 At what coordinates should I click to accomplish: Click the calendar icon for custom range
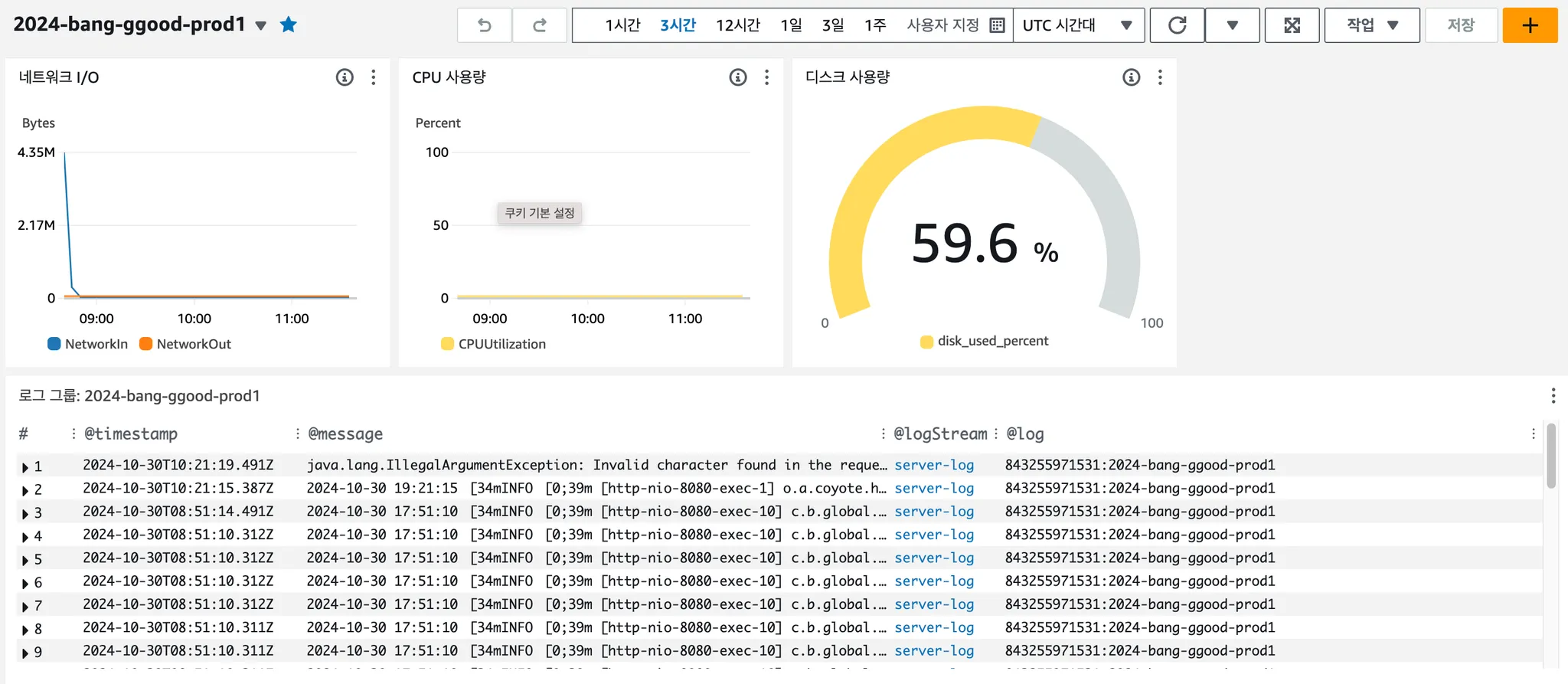coord(997,25)
